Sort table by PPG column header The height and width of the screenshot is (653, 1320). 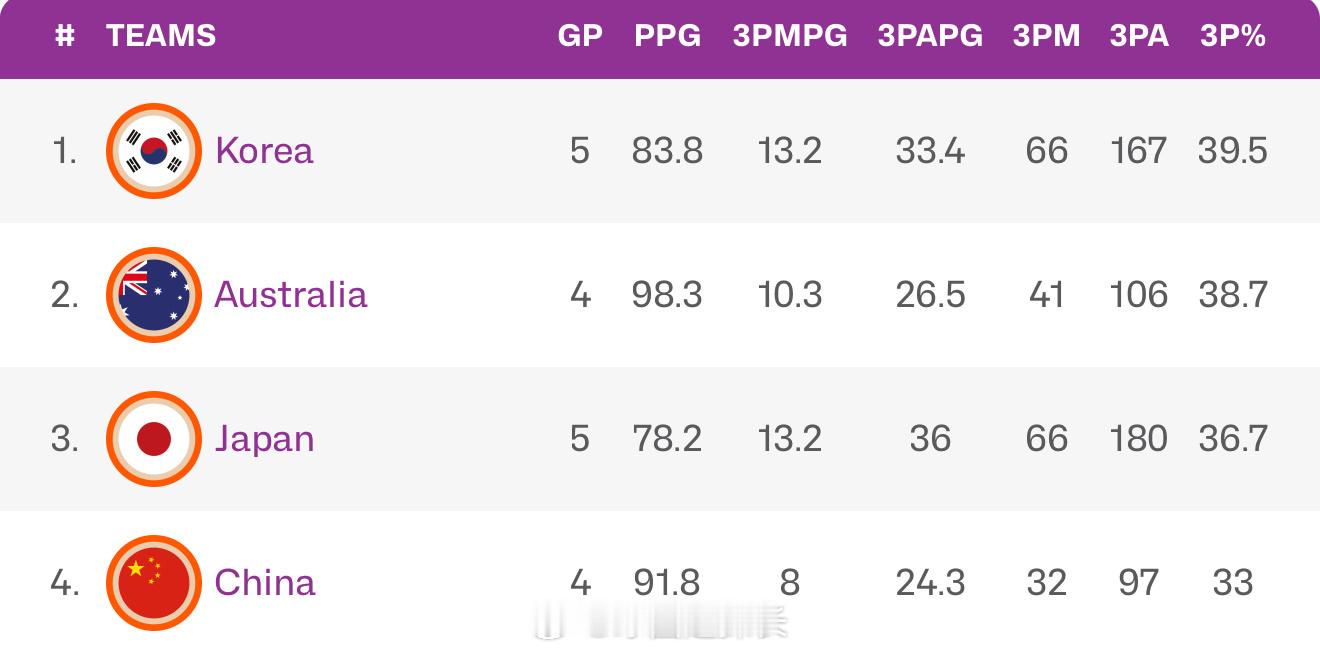667,36
